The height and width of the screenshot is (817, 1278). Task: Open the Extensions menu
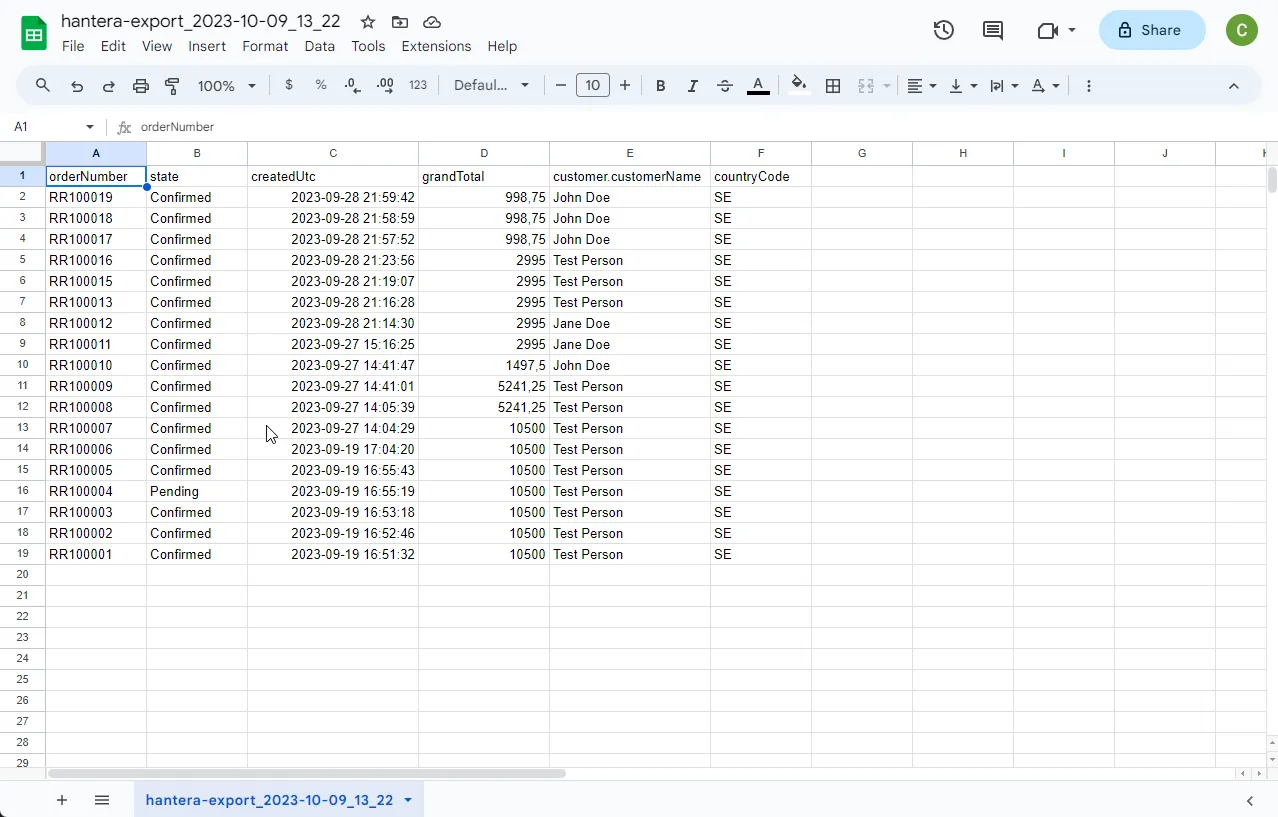click(435, 46)
